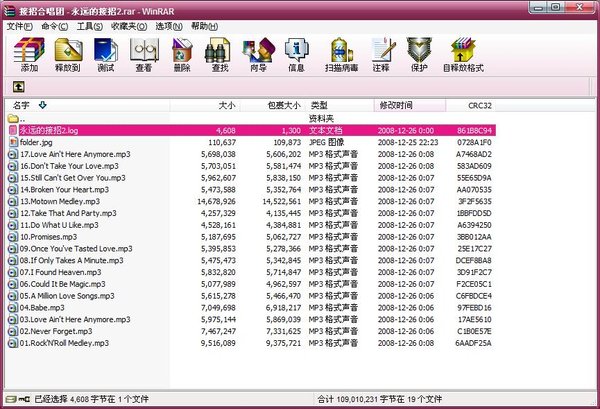
Task: Click CRC32 value 861B8C94
Action: [x=474, y=130]
